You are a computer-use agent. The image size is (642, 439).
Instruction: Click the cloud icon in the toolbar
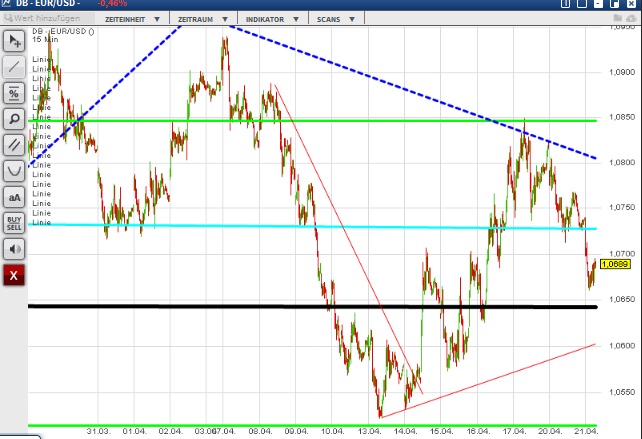[x=631, y=18]
